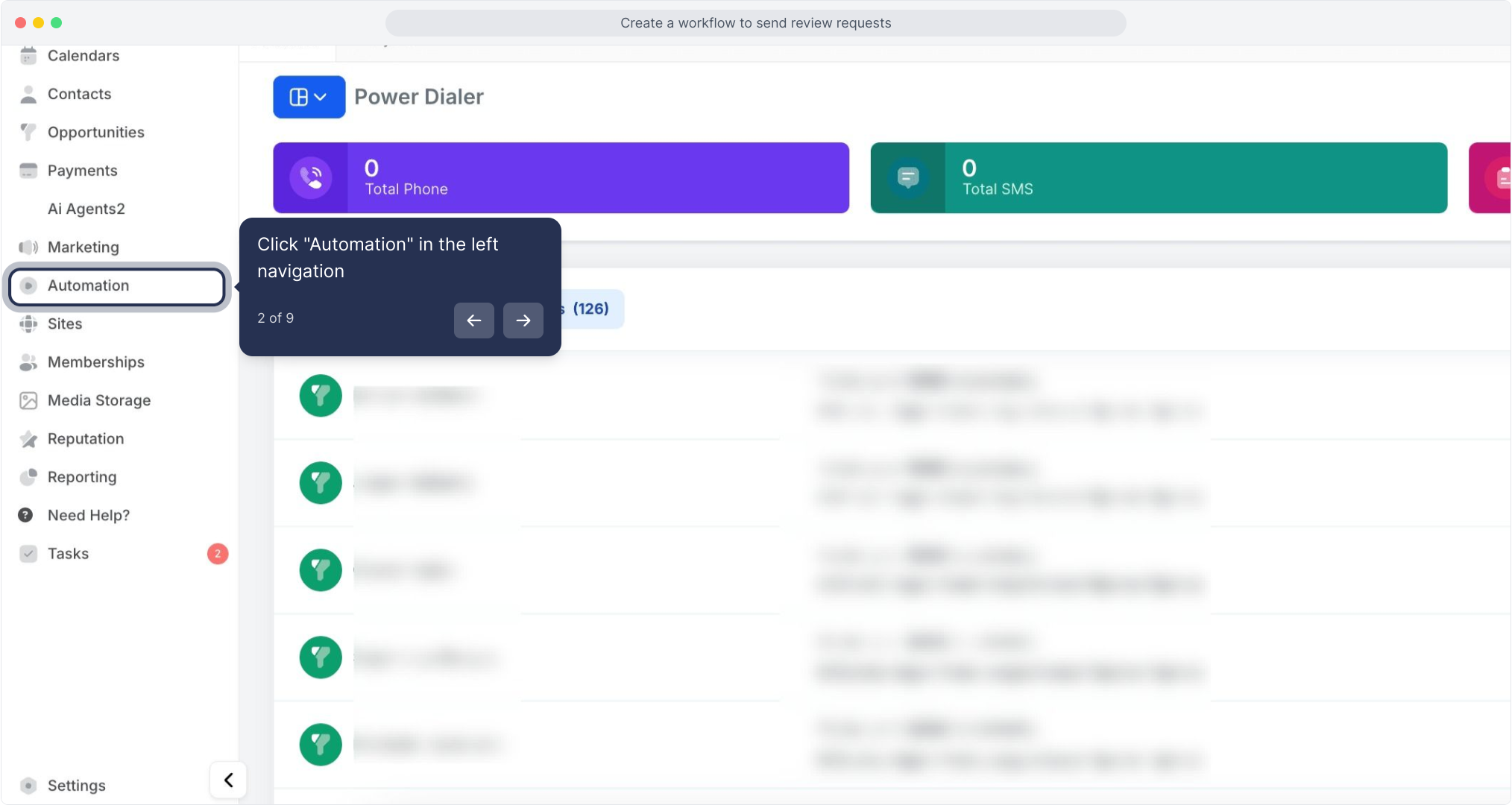Toggle the Tasks checkbox icon
This screenshot has width=1512, height=805.
(x=28, y=554)
